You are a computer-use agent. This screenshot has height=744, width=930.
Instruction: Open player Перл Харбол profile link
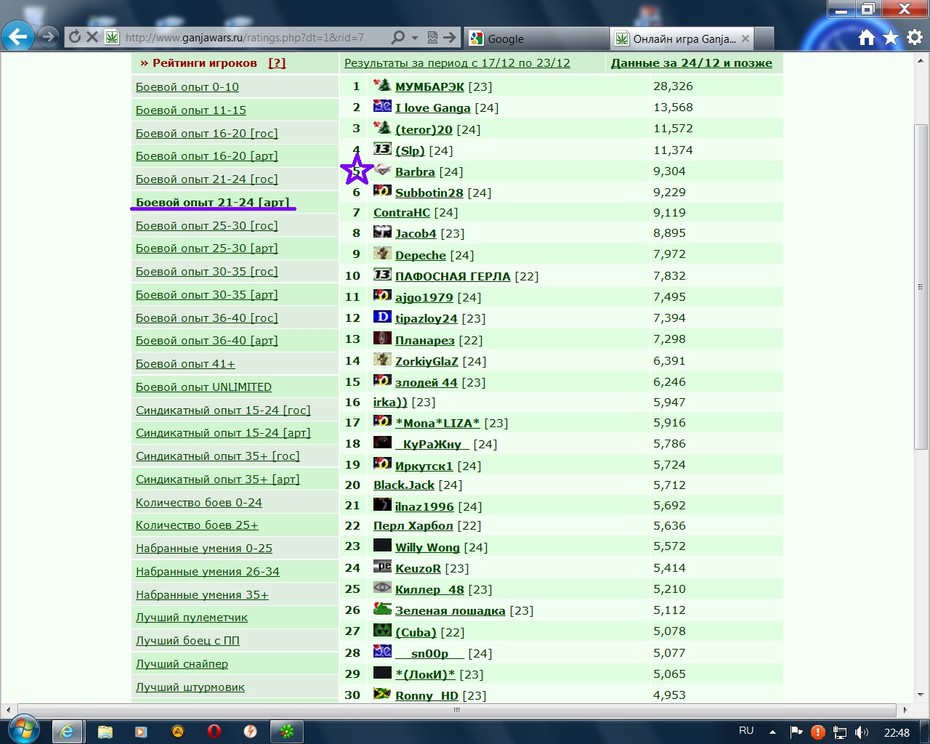click(413, 526)
